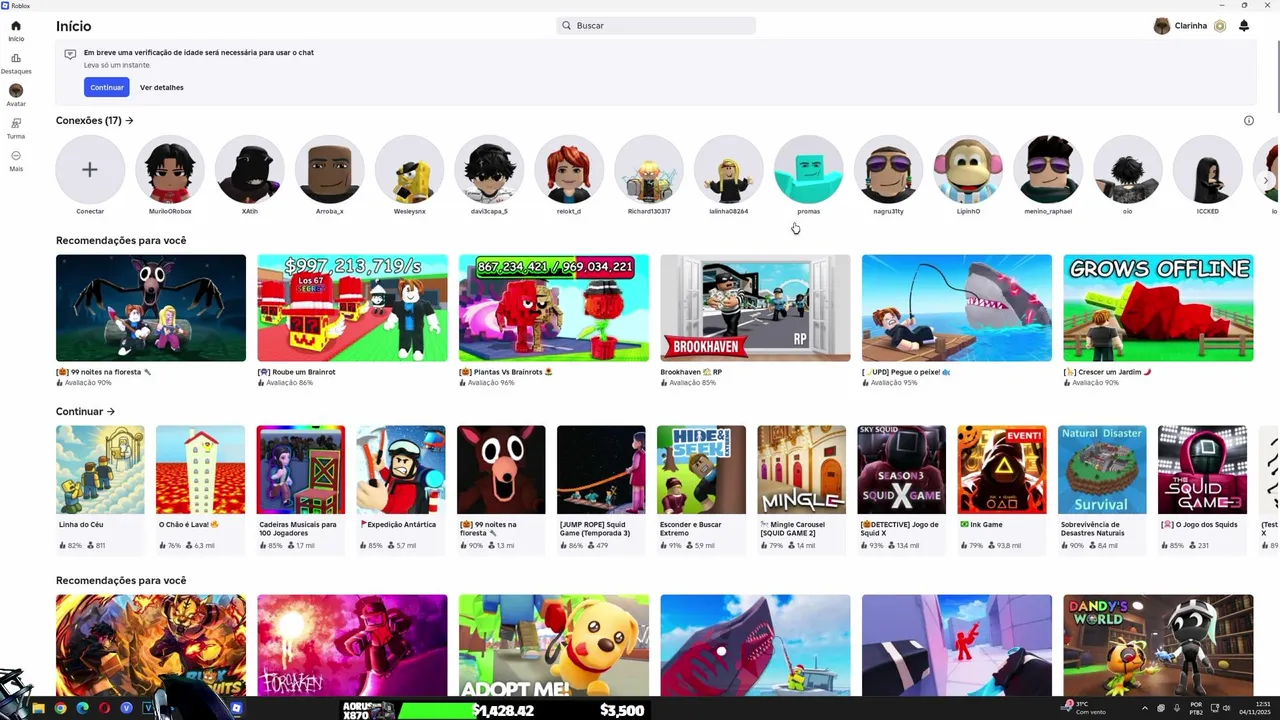Open the Turma sidebar item
The image size is (1280, 720).
16,128
